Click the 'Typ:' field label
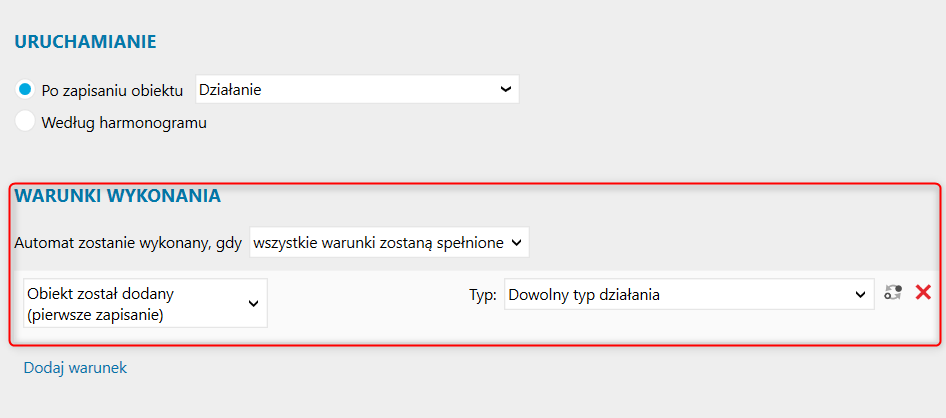 tap(483, 295)
